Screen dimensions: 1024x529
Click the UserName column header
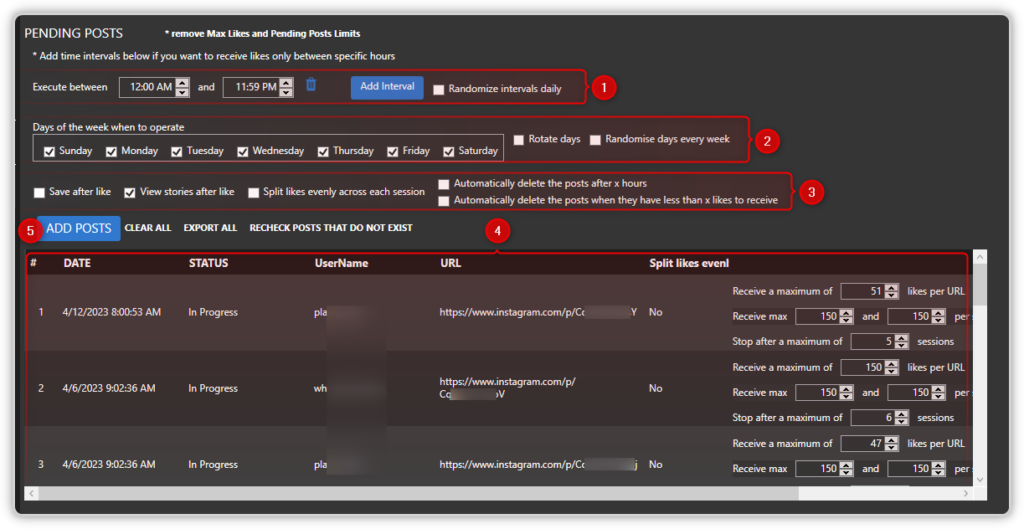coord(342,263)
